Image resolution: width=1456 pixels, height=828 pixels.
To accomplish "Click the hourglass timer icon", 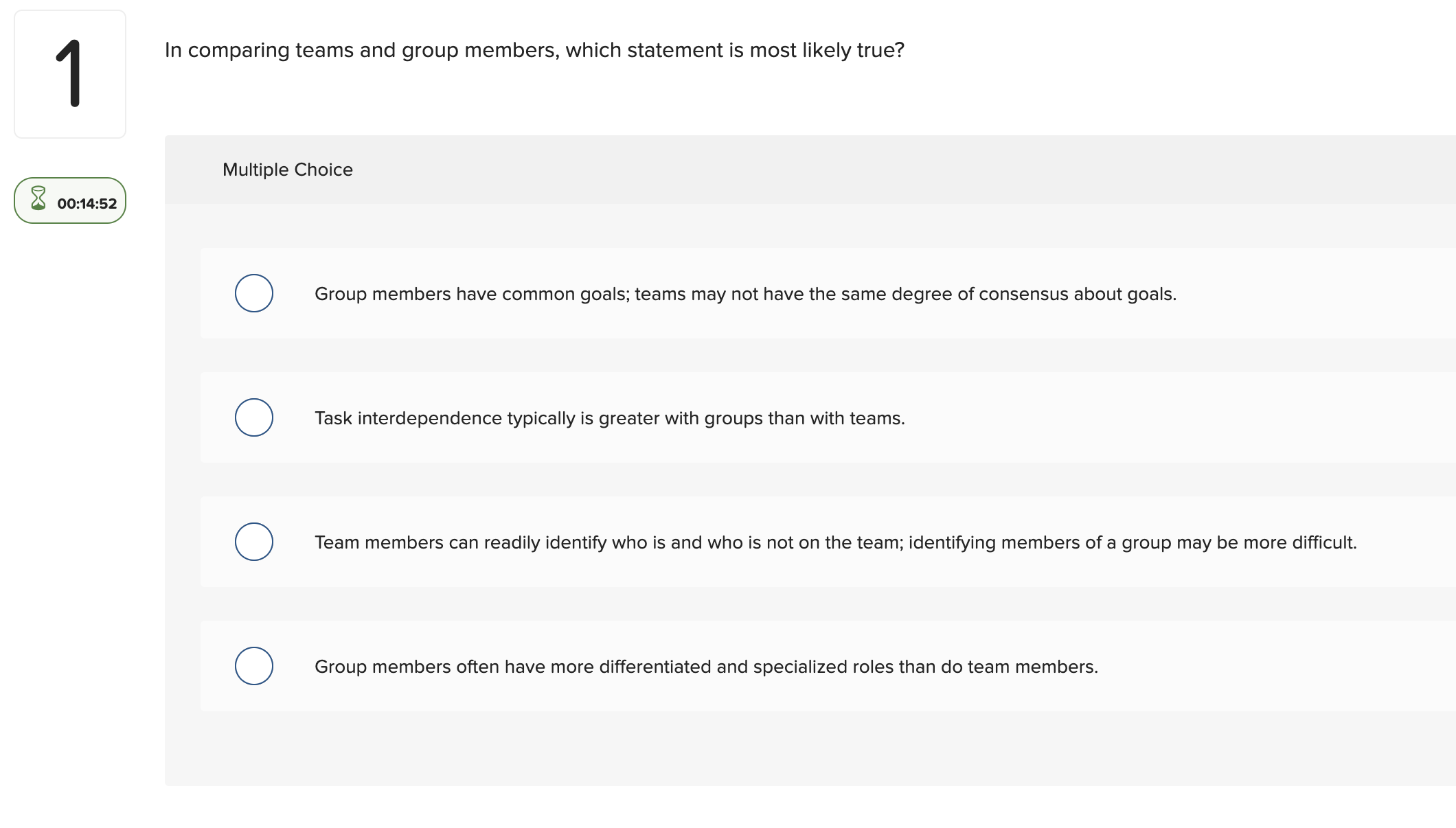I will pyautogui.click(x=39, y=200).
